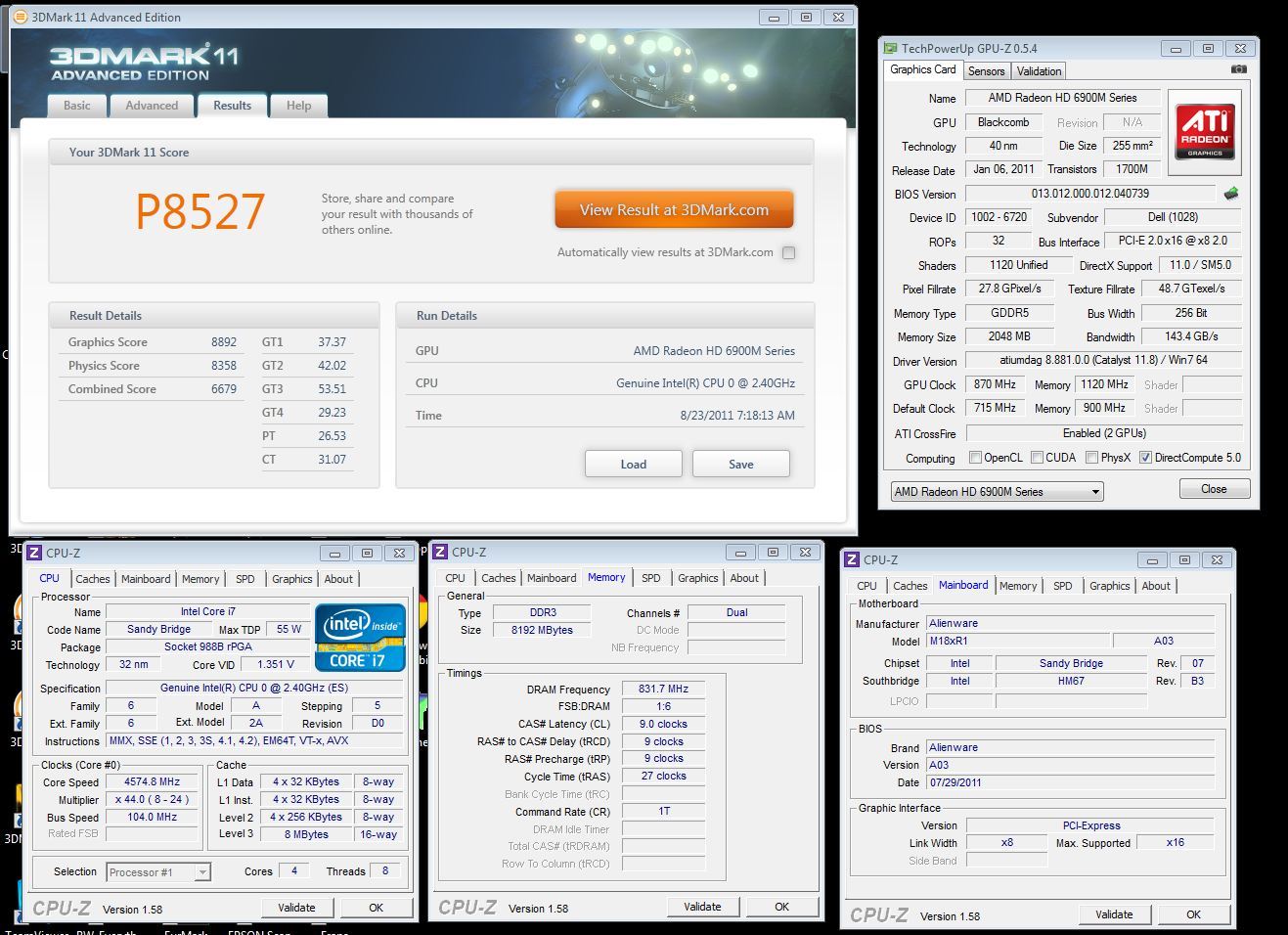Click the Load button in Run Details
The width and height of the screenshot is (1288, 935).
(633, 464)
